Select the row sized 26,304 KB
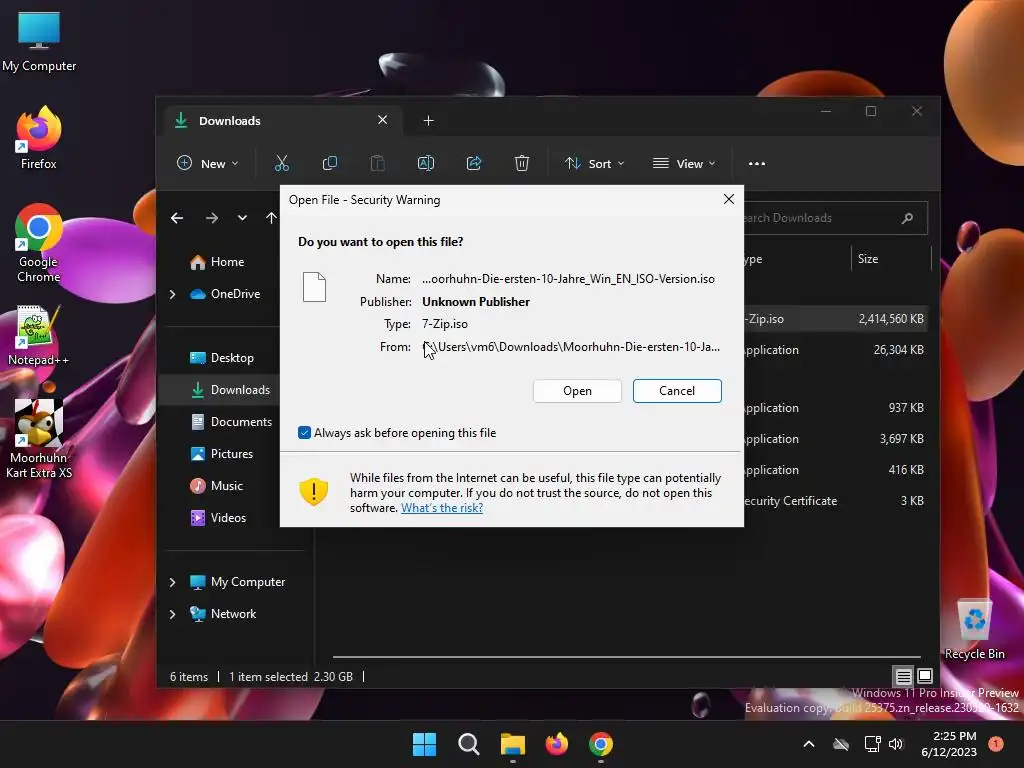The height and width of the screenshot is (768, 1024). point(835,350)
